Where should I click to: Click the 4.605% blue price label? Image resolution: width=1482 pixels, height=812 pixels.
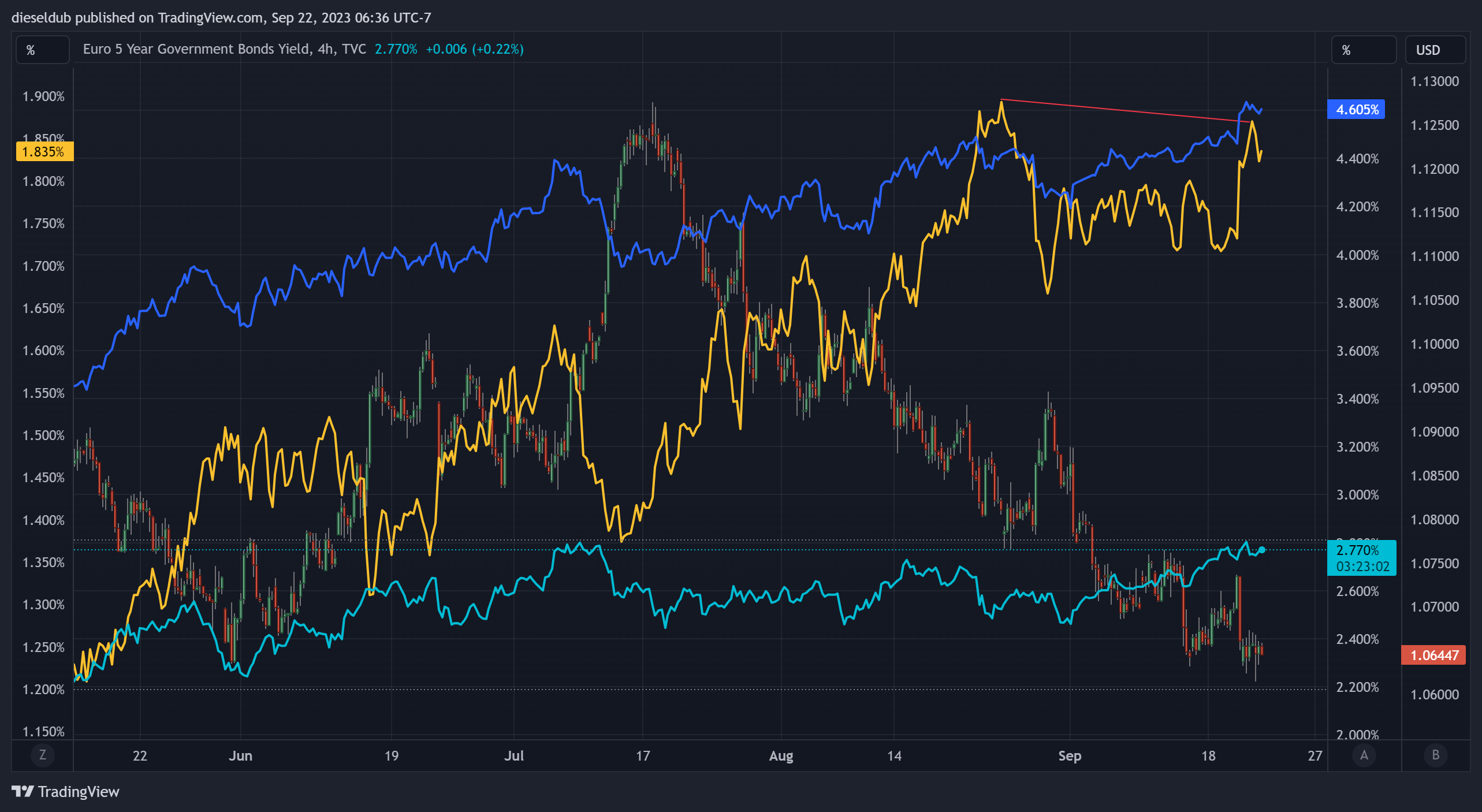pos(1356,110)
